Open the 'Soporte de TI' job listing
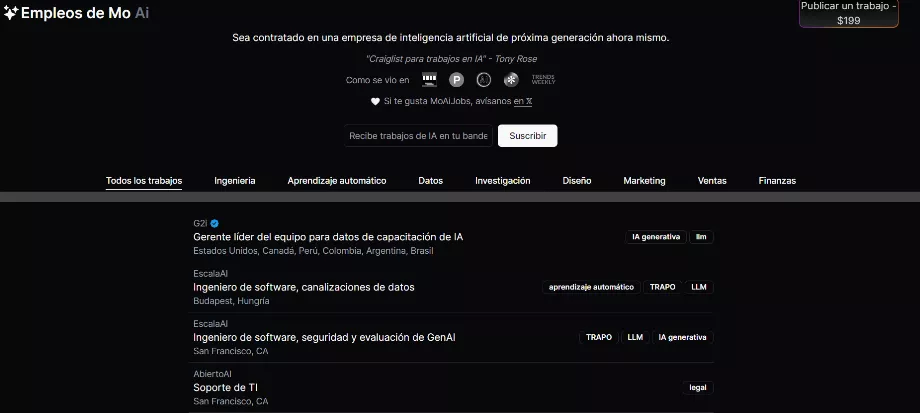Viewport: 920px width, 413px height. point(225,388)
